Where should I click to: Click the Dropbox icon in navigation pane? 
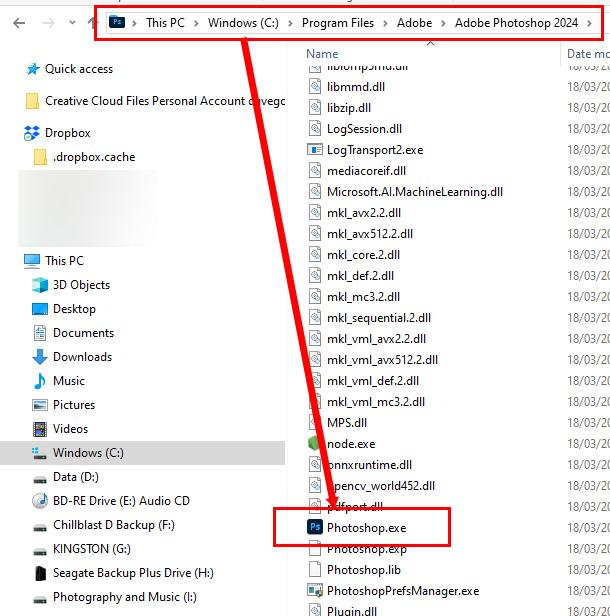pyautogui.click(x=31, y=133)
